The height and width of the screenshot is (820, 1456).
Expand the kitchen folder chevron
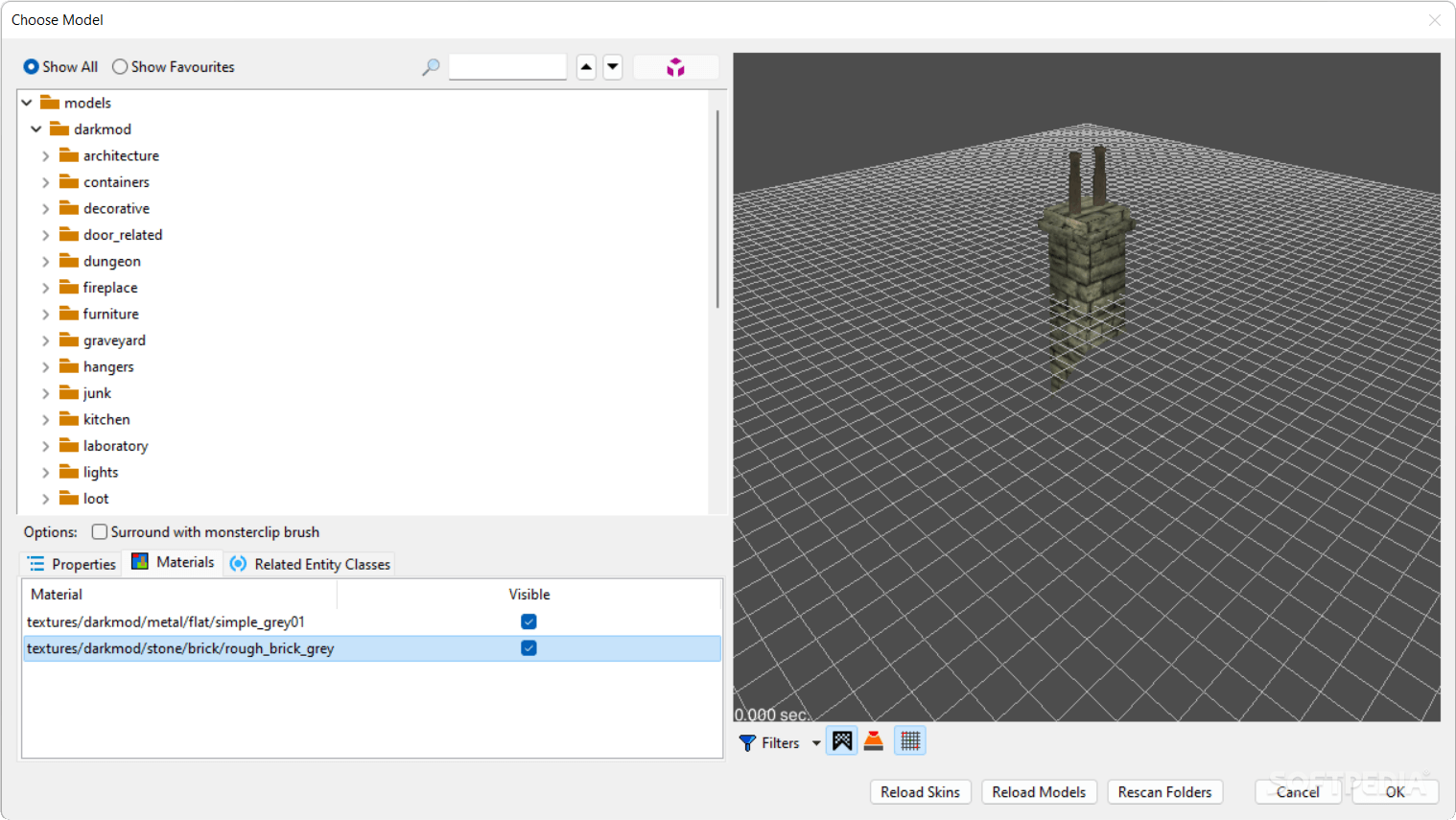(x=45, y=419)
